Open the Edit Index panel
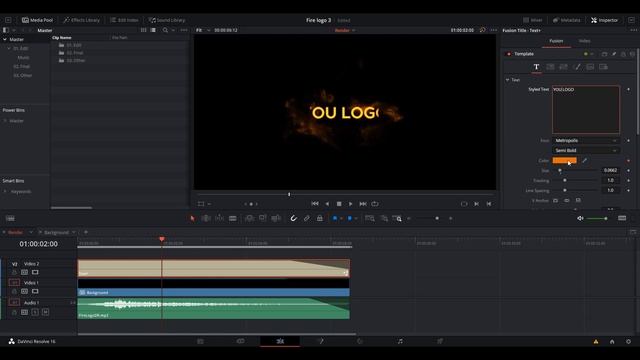640x360 pixels. click(x=124, y=20)
